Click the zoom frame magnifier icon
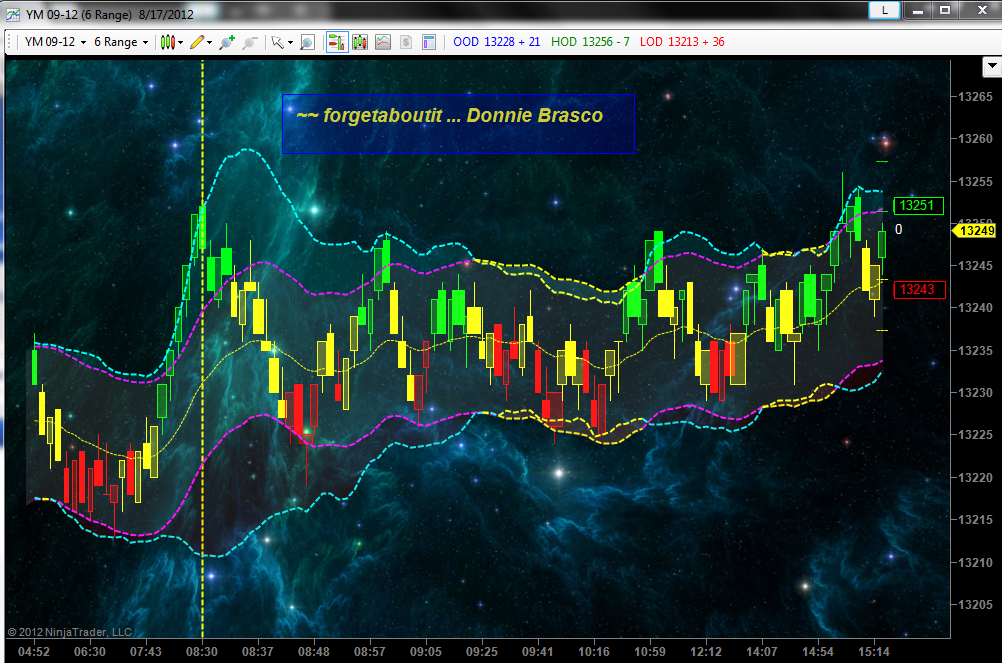This screenshot has width=1002, height=663. [x=307, y=42]
